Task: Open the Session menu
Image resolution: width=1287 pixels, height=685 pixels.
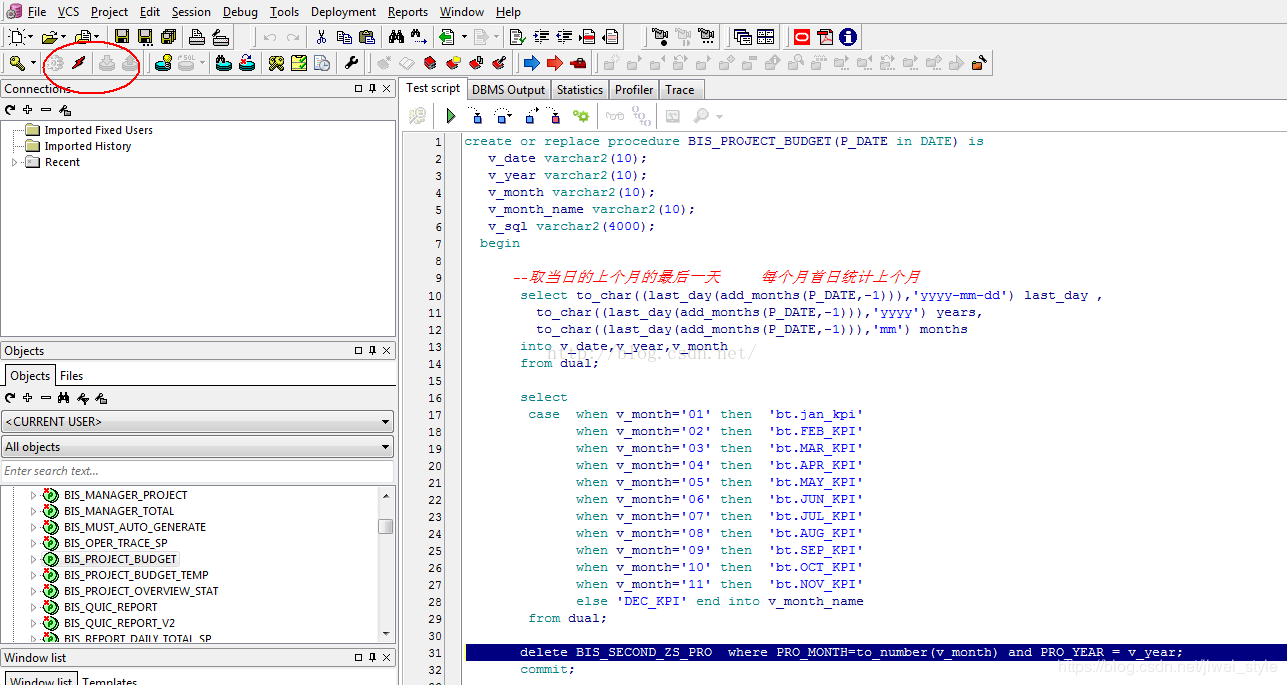Action: coord(191,12)
